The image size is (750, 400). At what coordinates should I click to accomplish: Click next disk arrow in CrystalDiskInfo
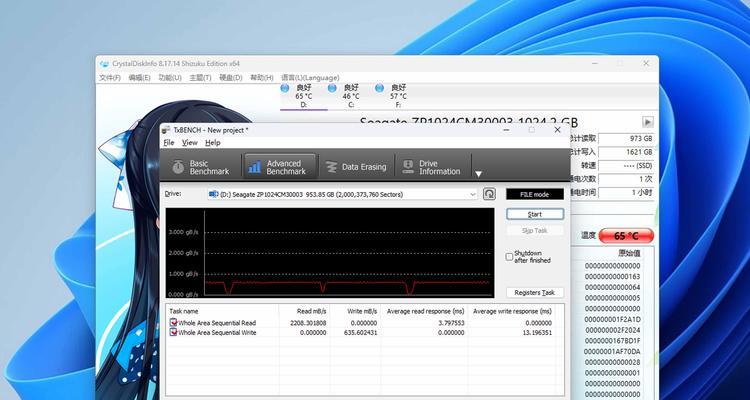click(x=648, y=122)
